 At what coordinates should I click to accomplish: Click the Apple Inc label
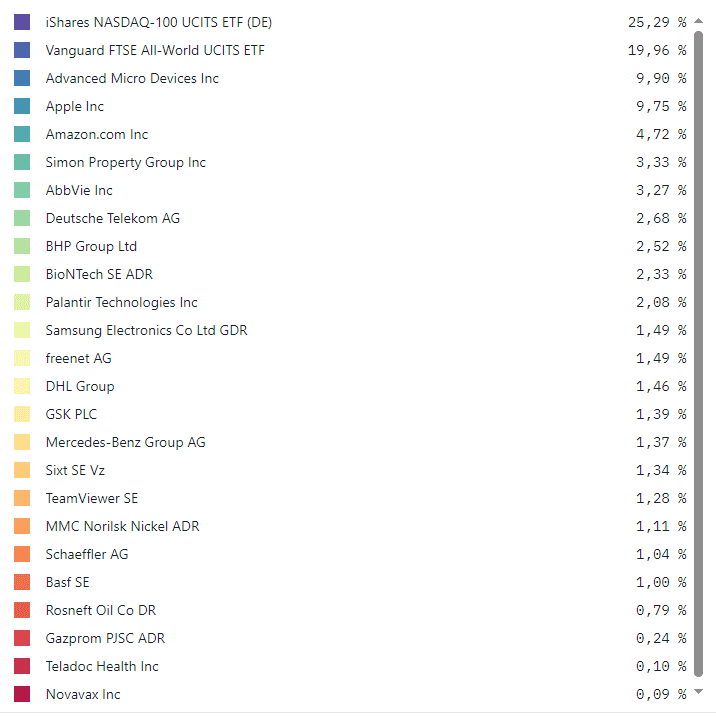click(x=75, y=106)
